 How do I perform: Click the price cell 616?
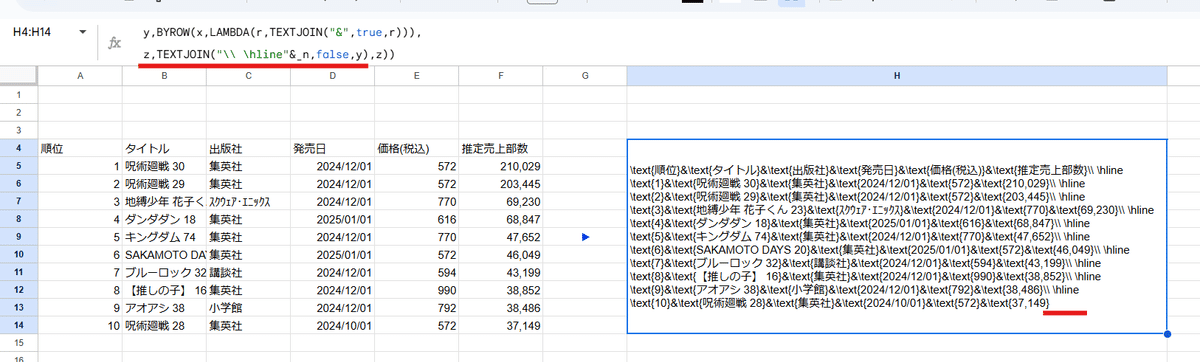[x=417, y=219]
